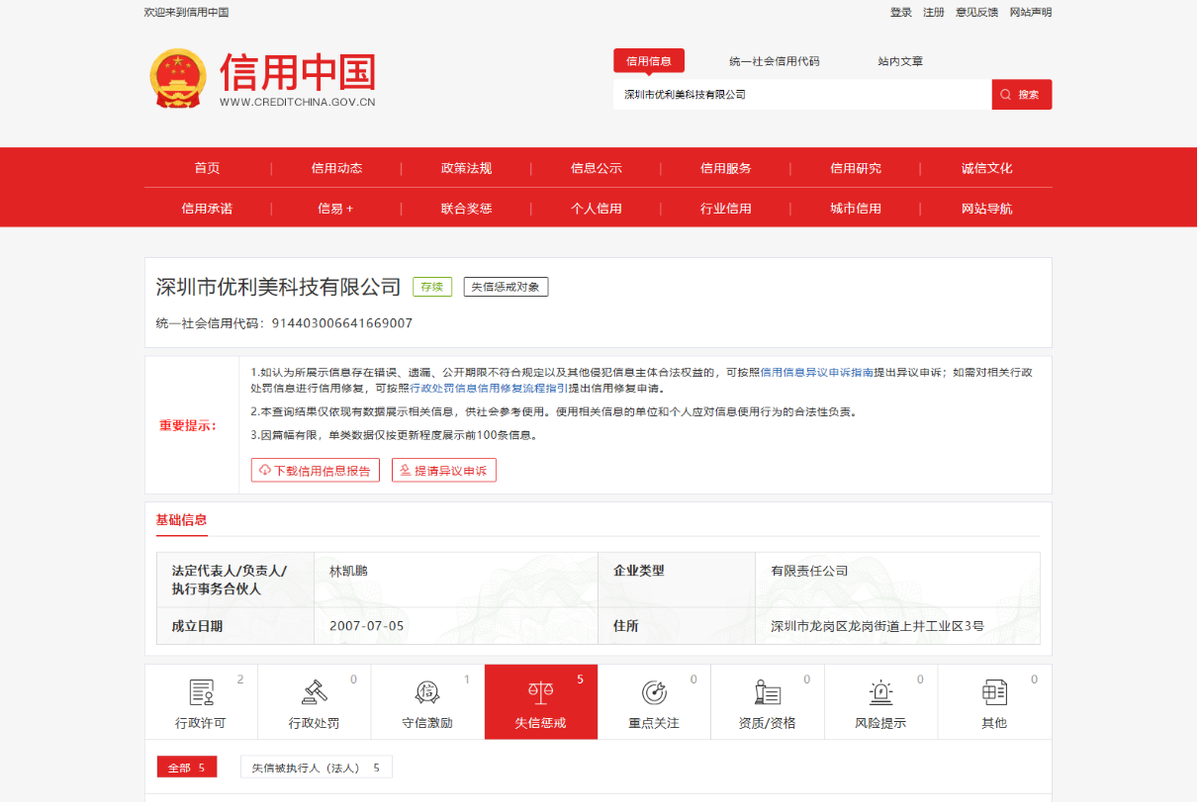Select the 失信被执行人（法人） filter
Screen dimensions: 1200x802
(x=316, y=766)
